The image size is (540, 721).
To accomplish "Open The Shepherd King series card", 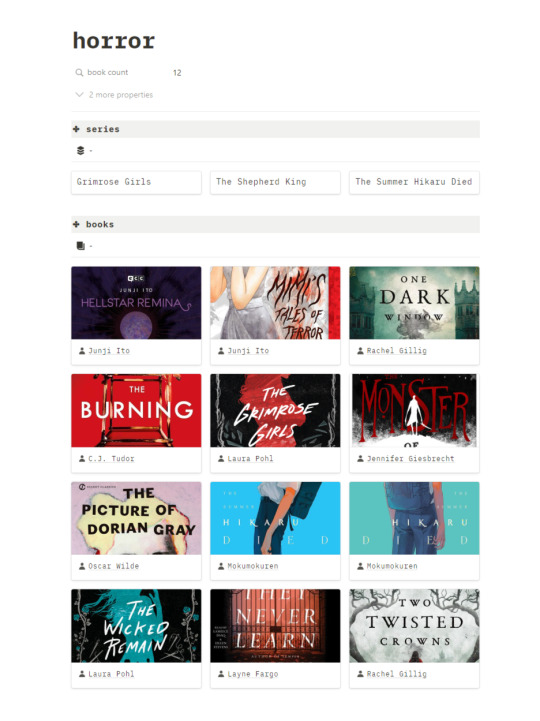I will pyautogui.click(x=275, y=182).
